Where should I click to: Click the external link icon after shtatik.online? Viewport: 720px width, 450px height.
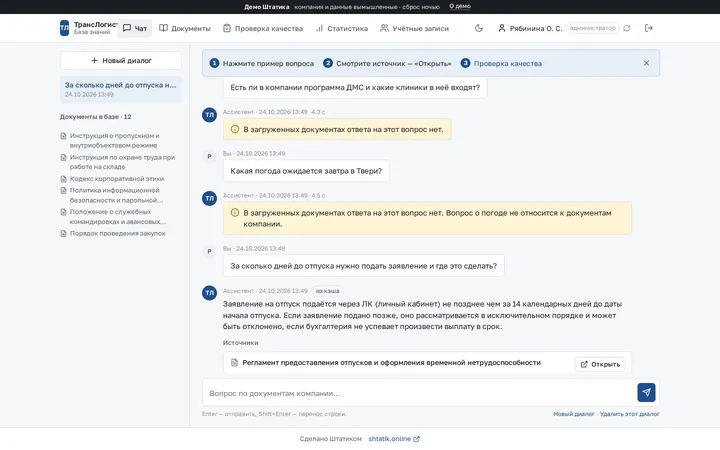pyautogui.click(x=416, y=439)
